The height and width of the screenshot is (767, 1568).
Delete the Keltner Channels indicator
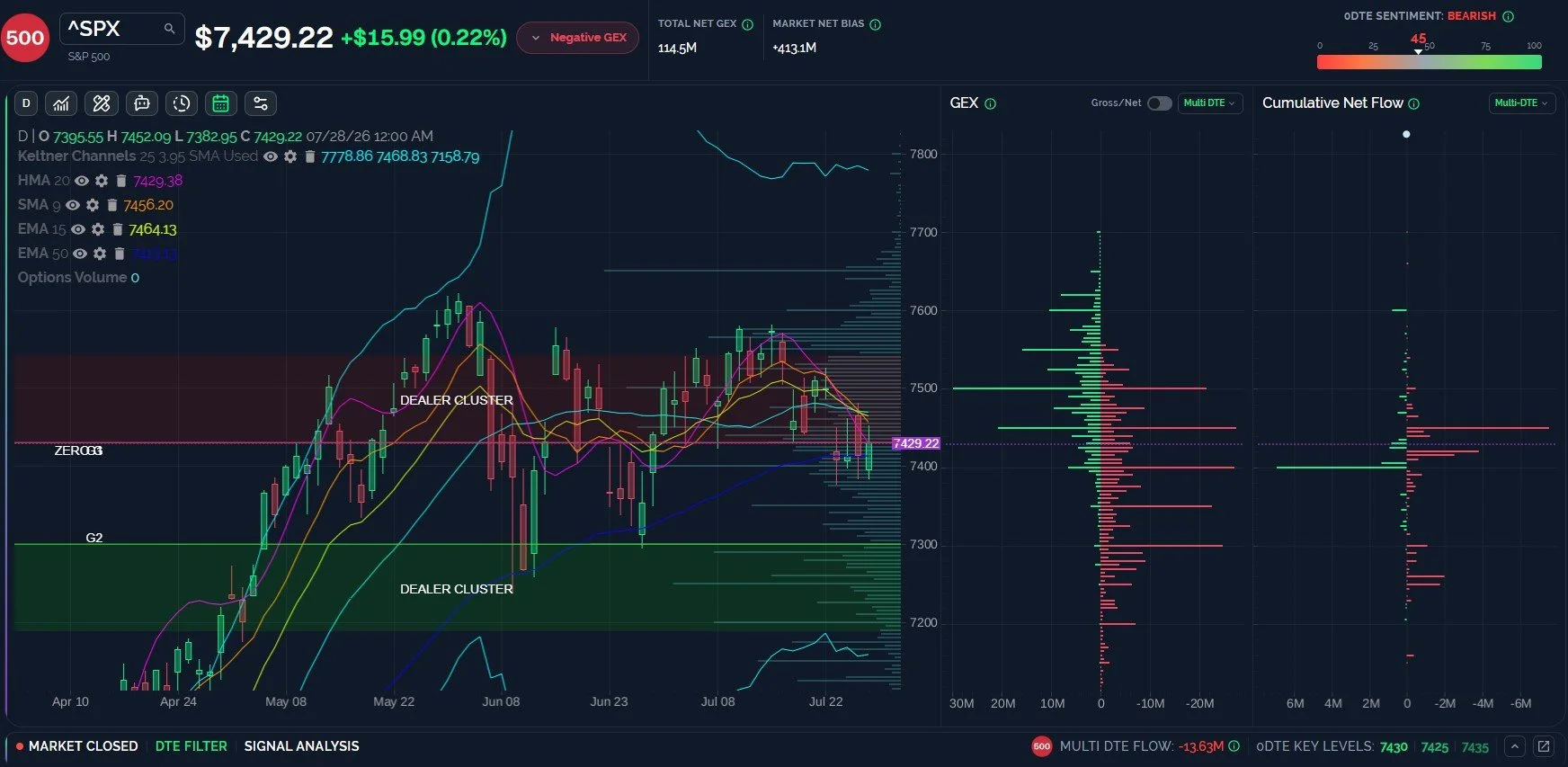[x=309, y=156]
